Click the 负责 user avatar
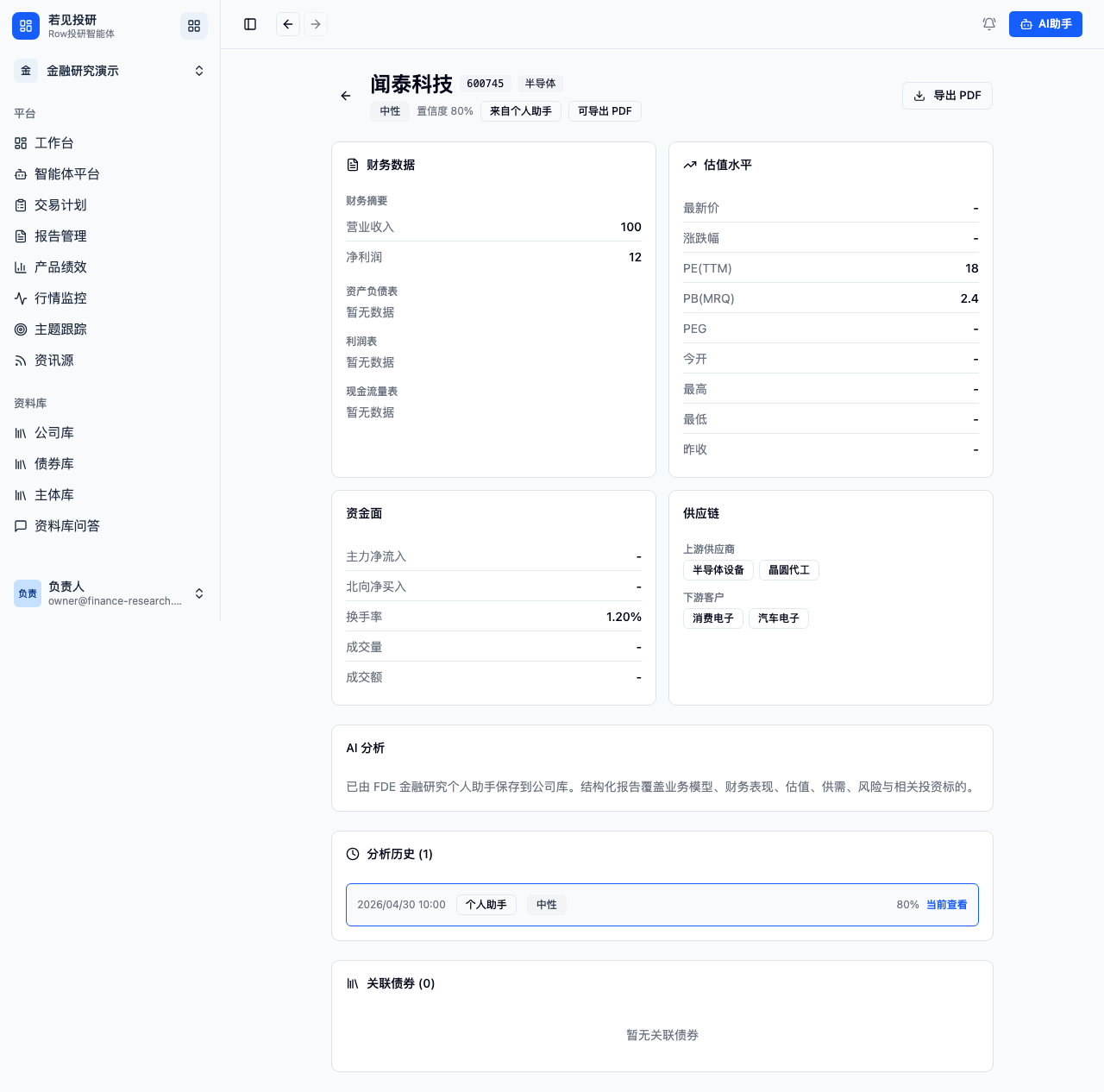1104x1092 pixels. click(28, 593)
